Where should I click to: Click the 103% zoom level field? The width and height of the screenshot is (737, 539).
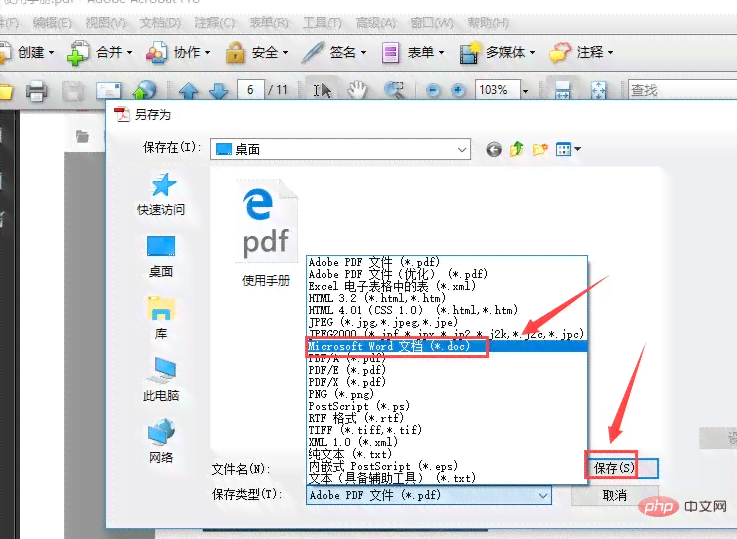coord(497,90)
